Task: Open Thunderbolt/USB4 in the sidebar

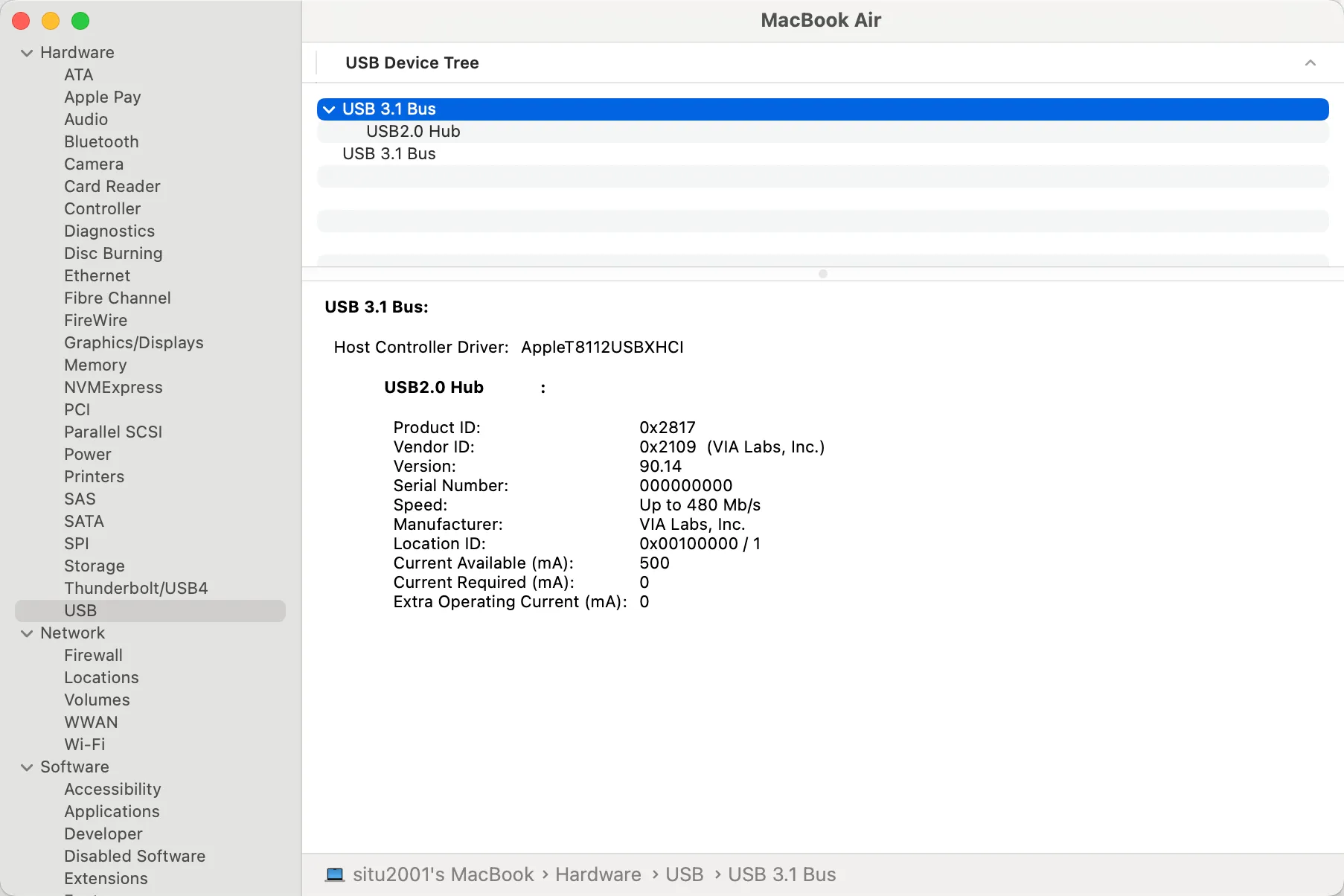Action: click(135, 588)
